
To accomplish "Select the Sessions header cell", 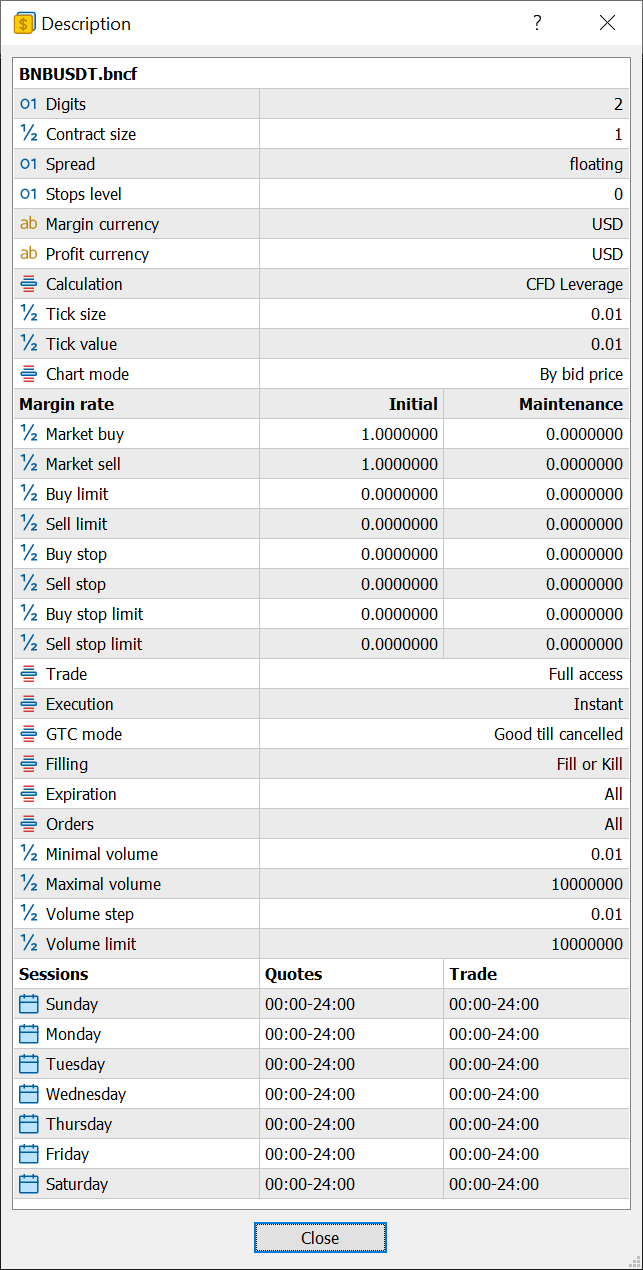I will (137, 974).
